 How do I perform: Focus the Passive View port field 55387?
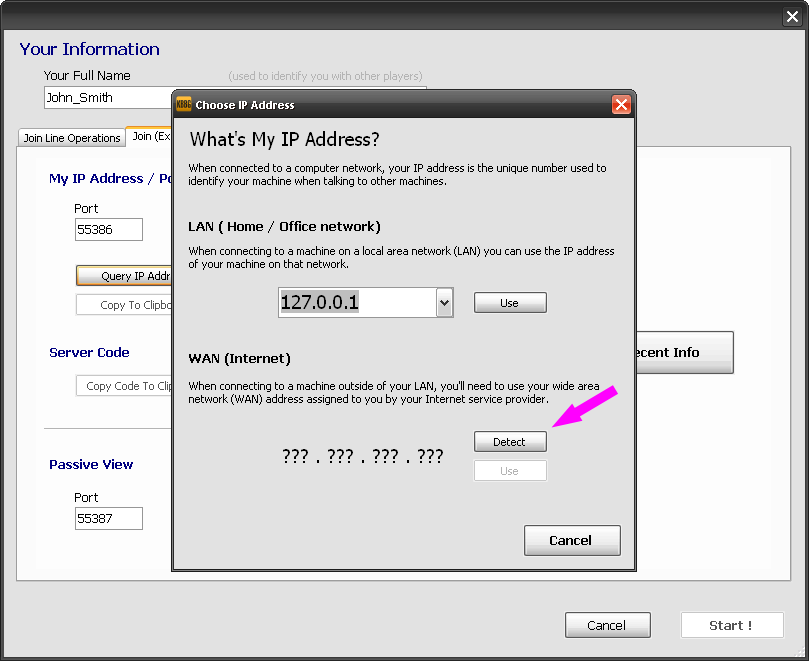109,519
